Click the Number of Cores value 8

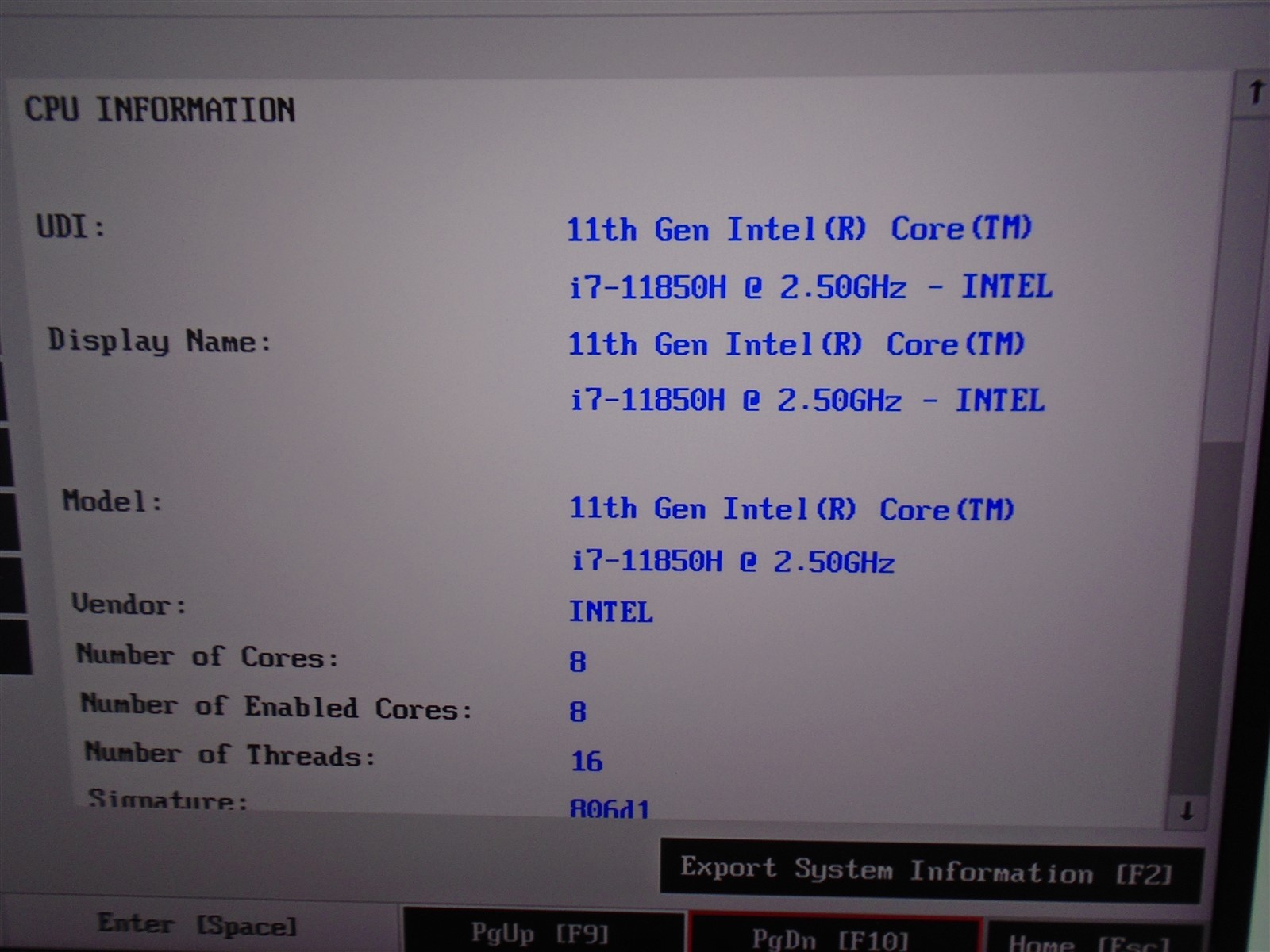(x=578, y=662)
